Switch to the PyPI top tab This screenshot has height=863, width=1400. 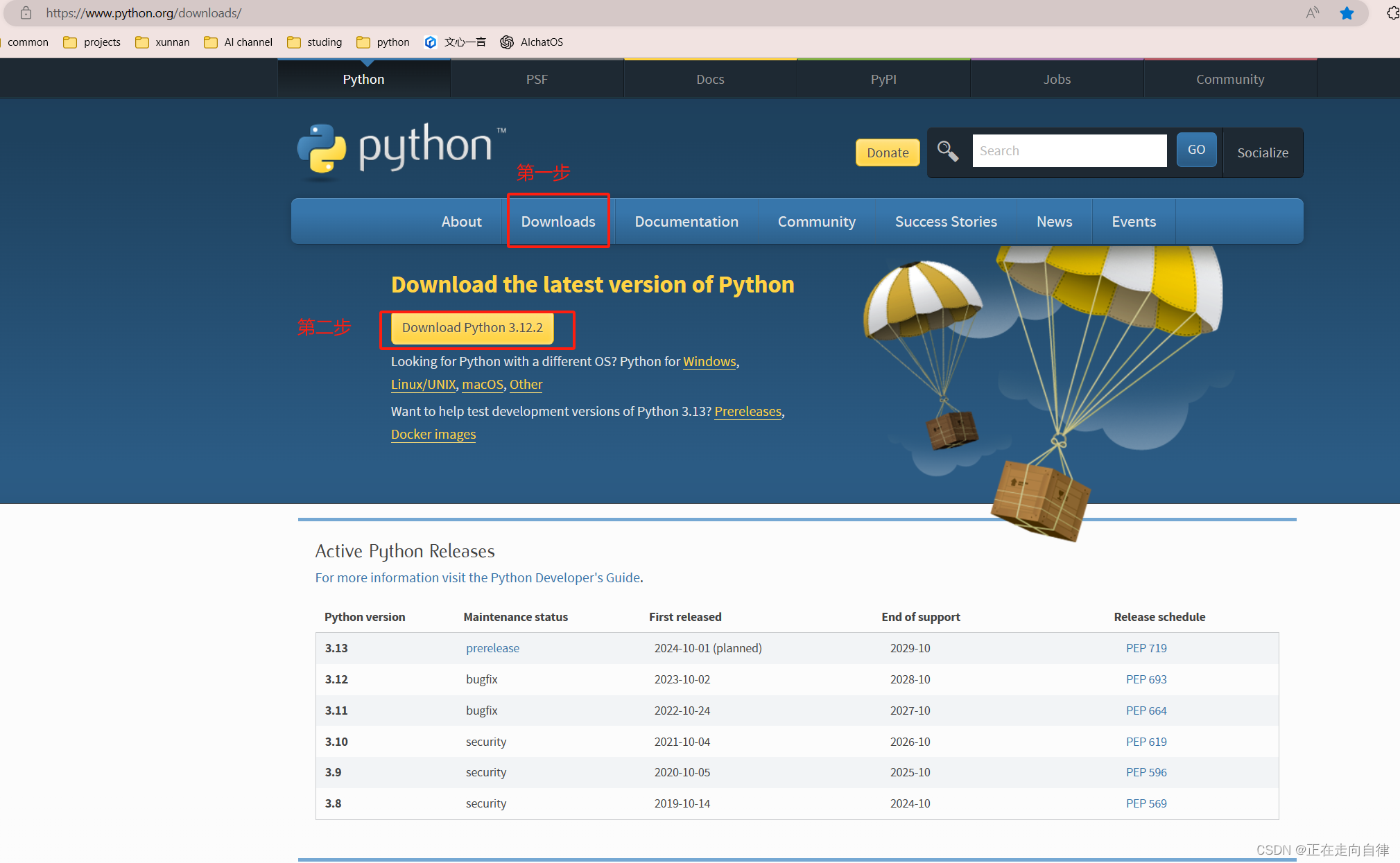point(883,79)
